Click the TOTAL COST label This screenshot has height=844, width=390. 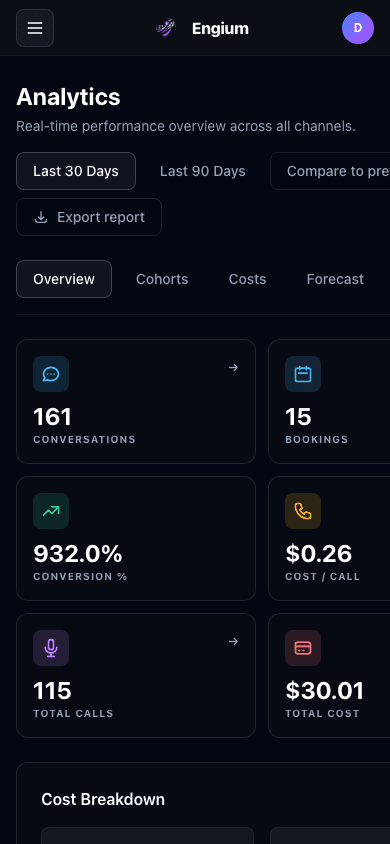point(322,714)
